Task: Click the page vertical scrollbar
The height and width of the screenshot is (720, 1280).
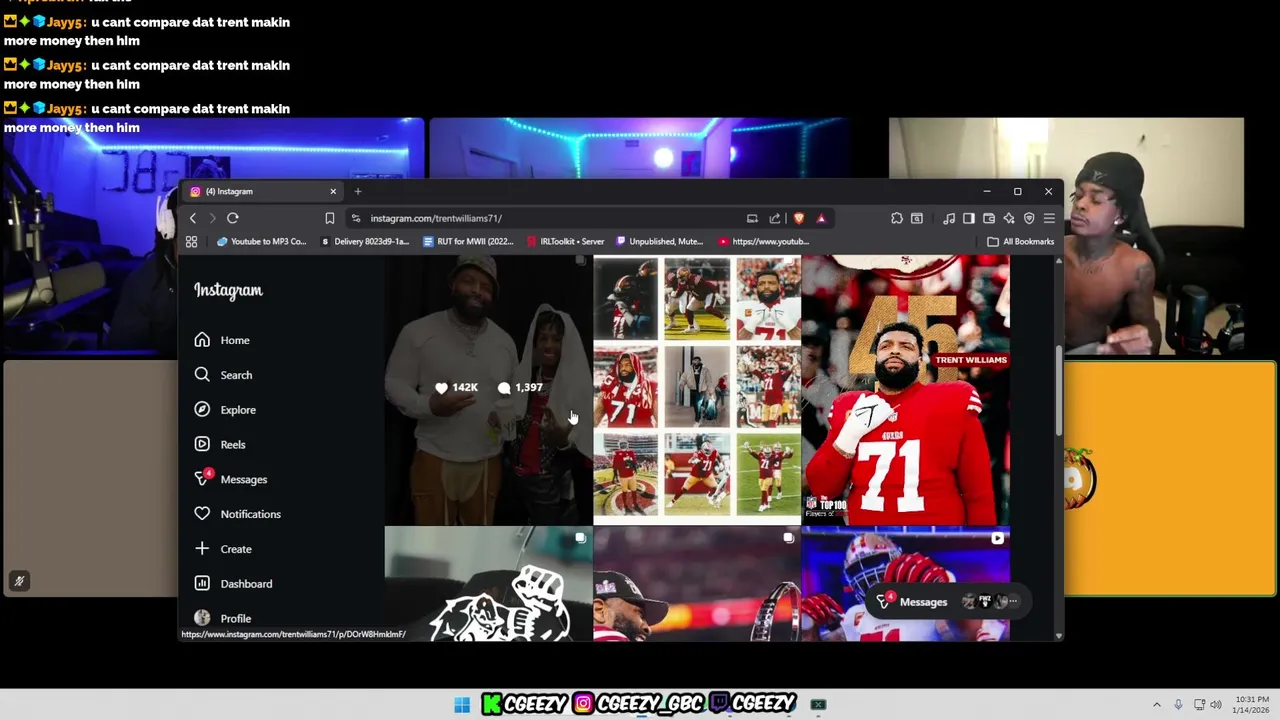Action: click(1058, 390)
